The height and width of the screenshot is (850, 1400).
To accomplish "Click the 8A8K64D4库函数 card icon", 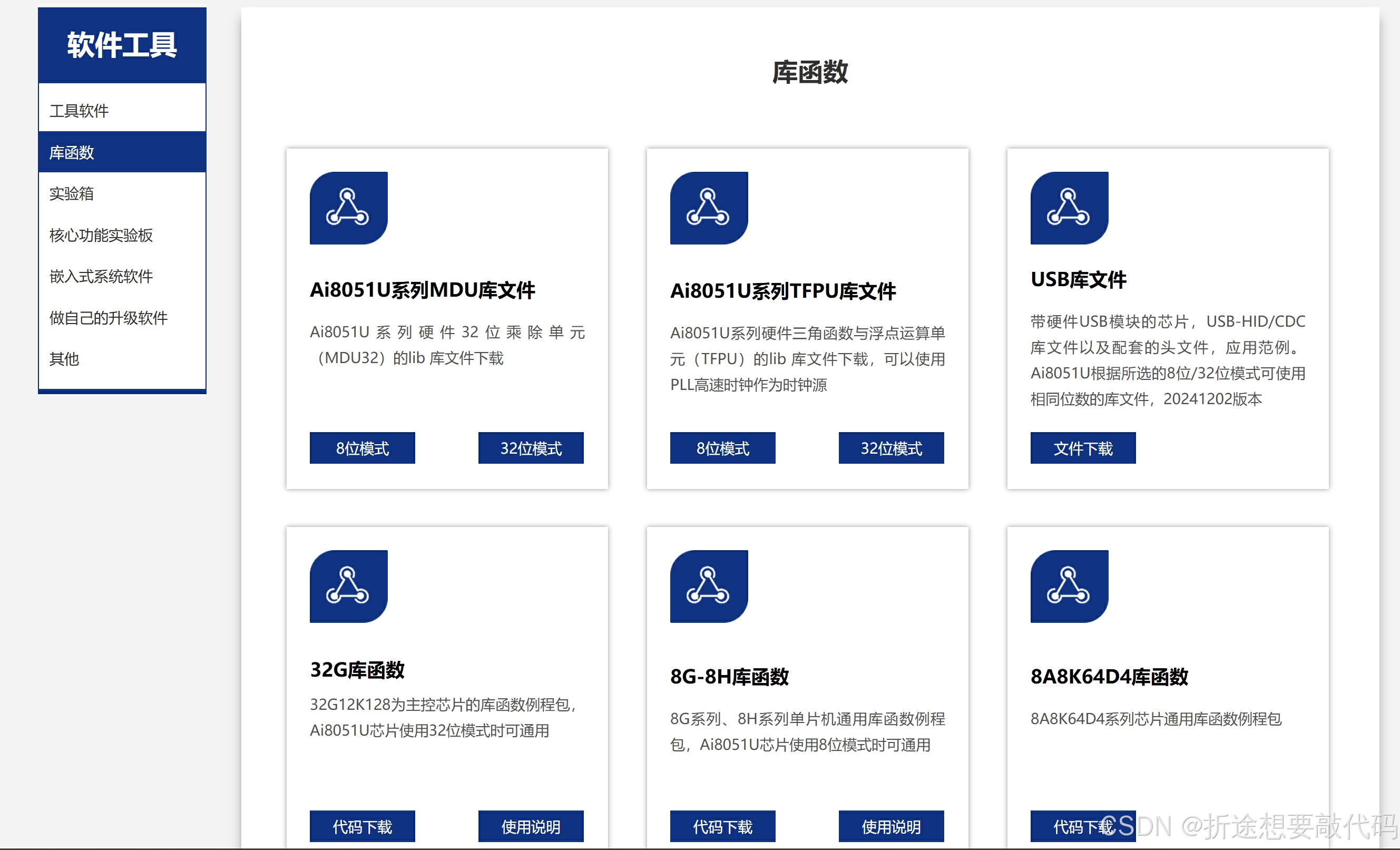I will (1069, 586).
